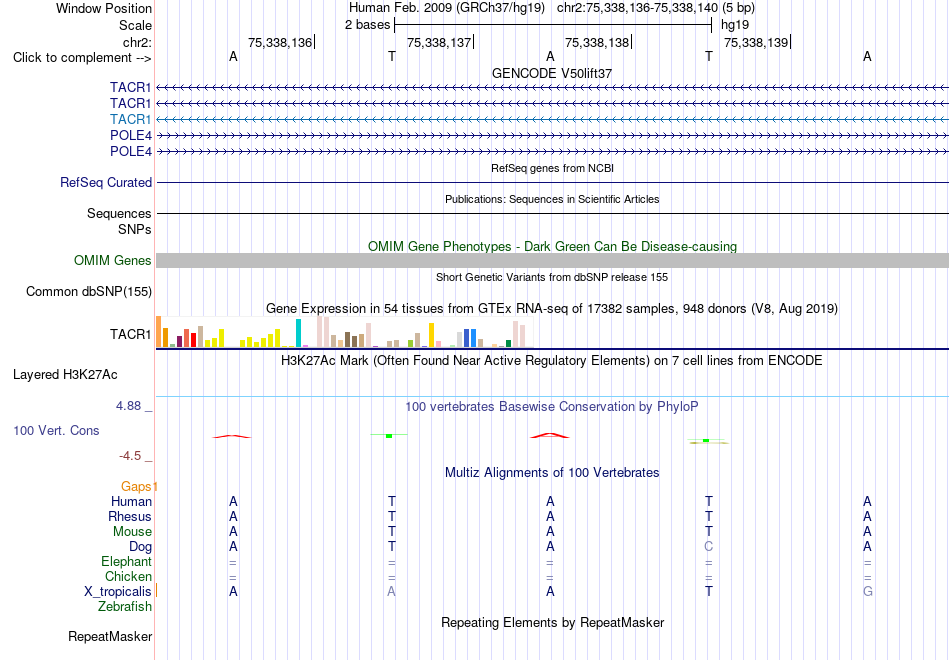
Task: Click the '100 Vert. Cons' track label
Action: [56, 430]
